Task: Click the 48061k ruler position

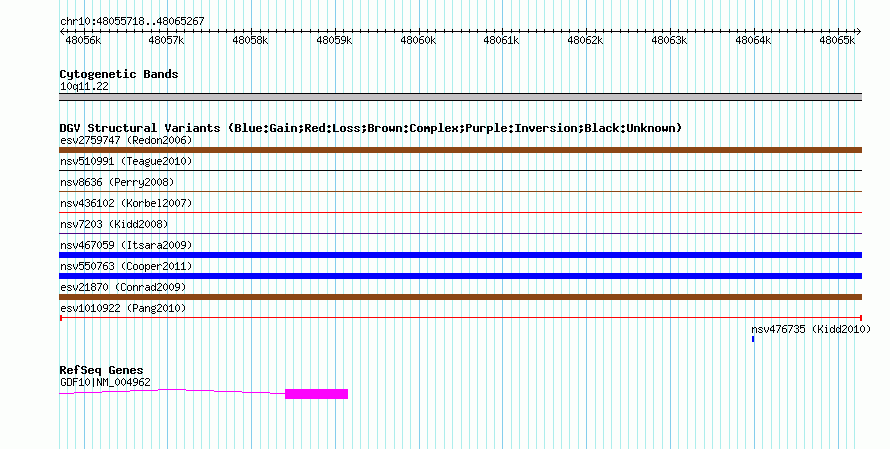Action: pos(501,40)
